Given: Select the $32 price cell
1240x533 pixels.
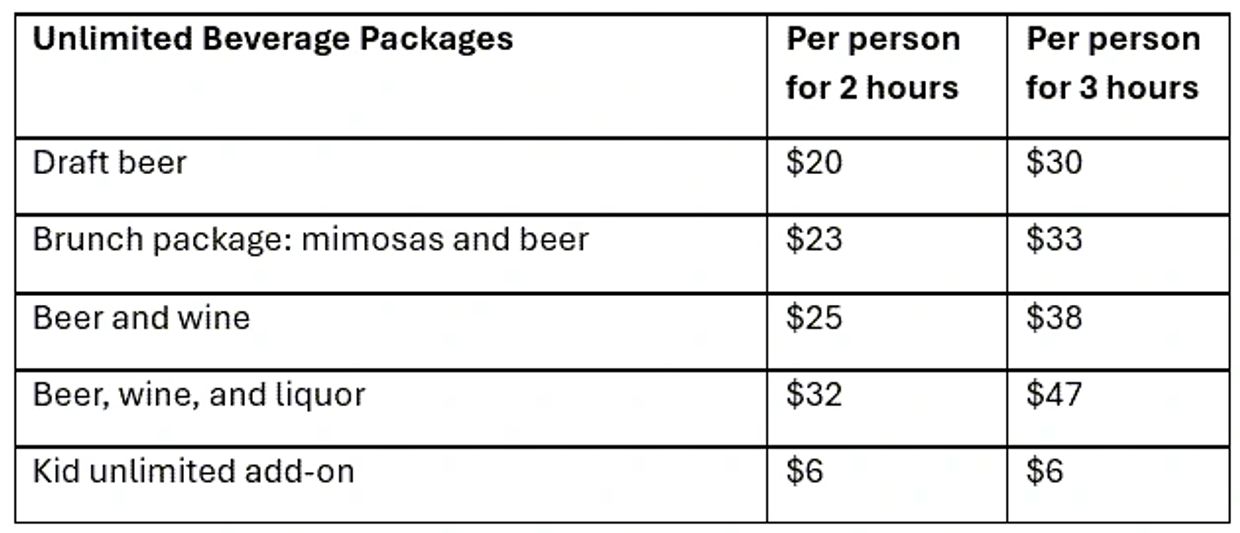Looking at the screenshot, I should coord(814,394).
